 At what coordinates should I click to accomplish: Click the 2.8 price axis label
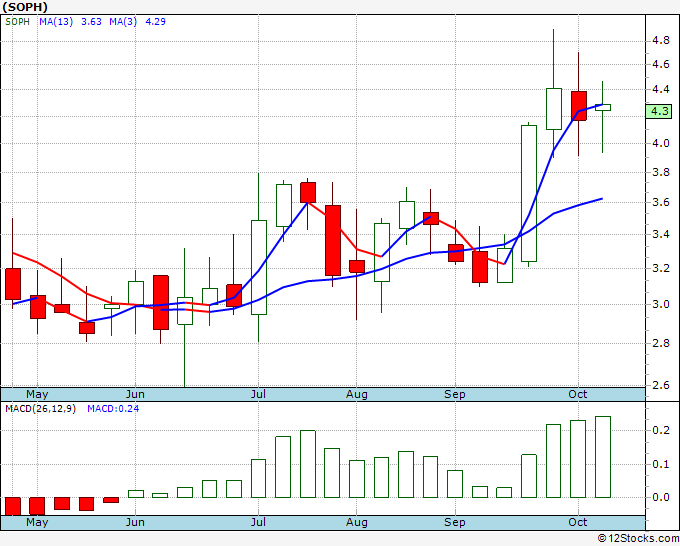pyautogui.click(x=660, y=343)
